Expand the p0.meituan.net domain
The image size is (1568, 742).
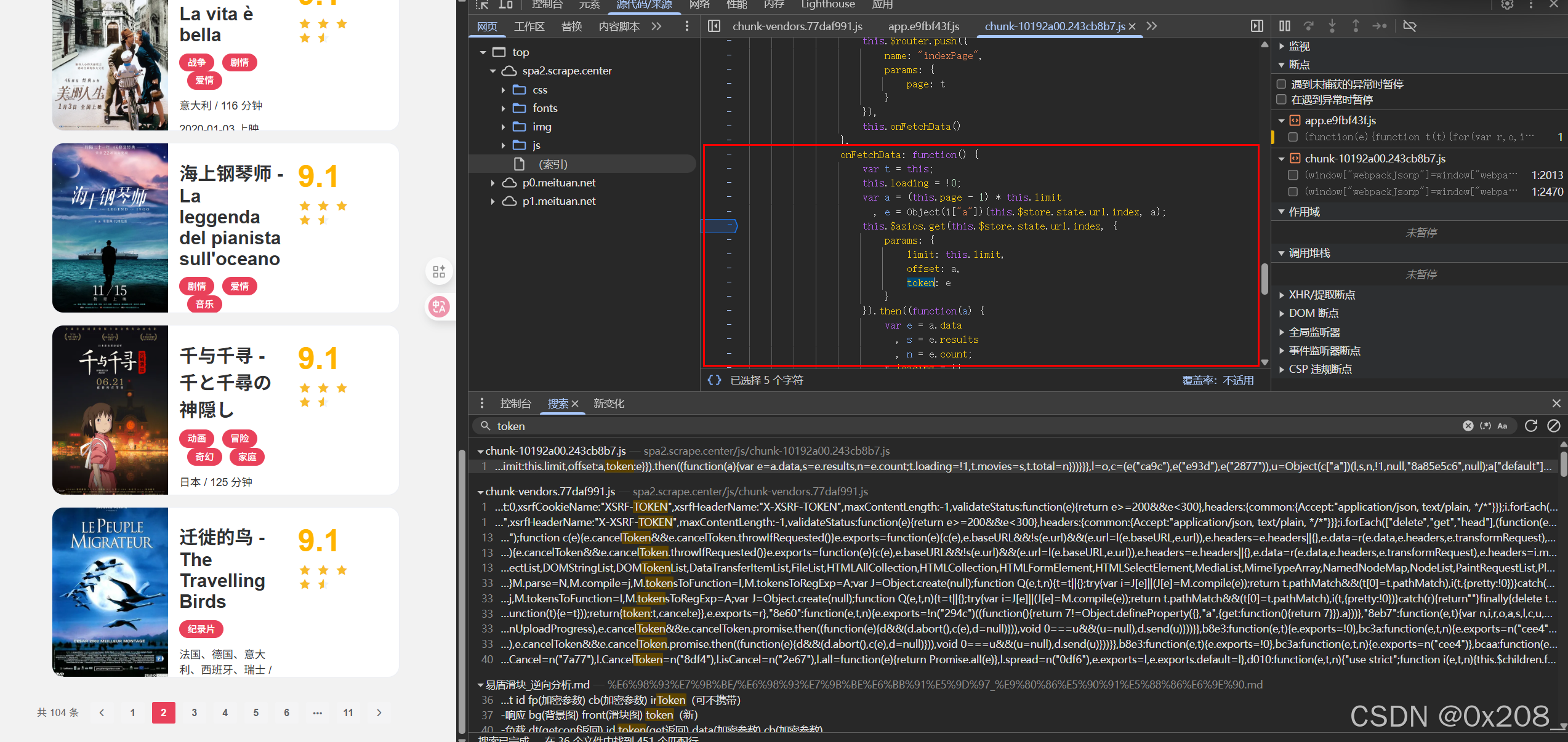(x=493, y=183)
